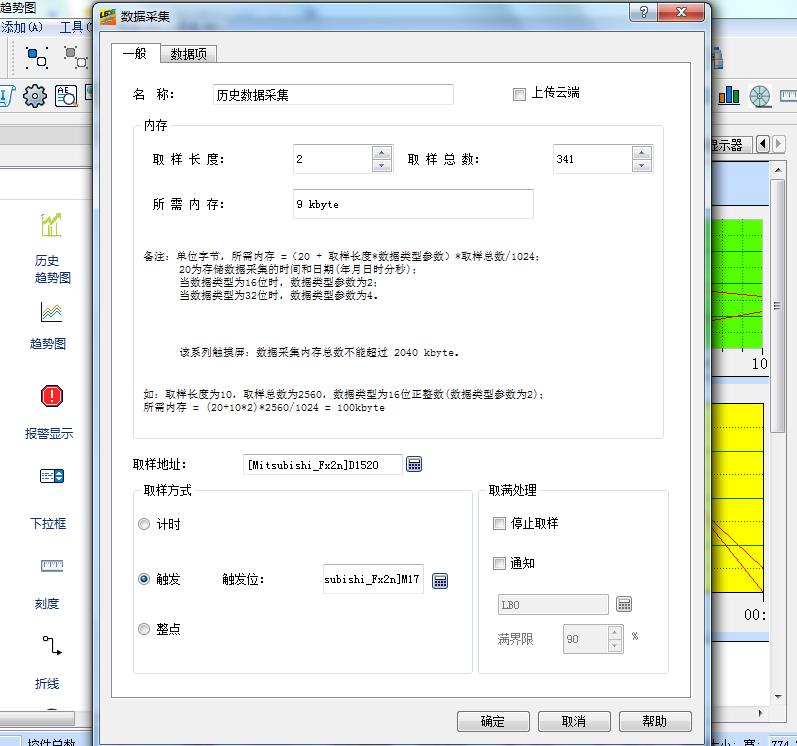Click the 取样长度 value field
The image size is (797, 746).
[x=333, y=159]
